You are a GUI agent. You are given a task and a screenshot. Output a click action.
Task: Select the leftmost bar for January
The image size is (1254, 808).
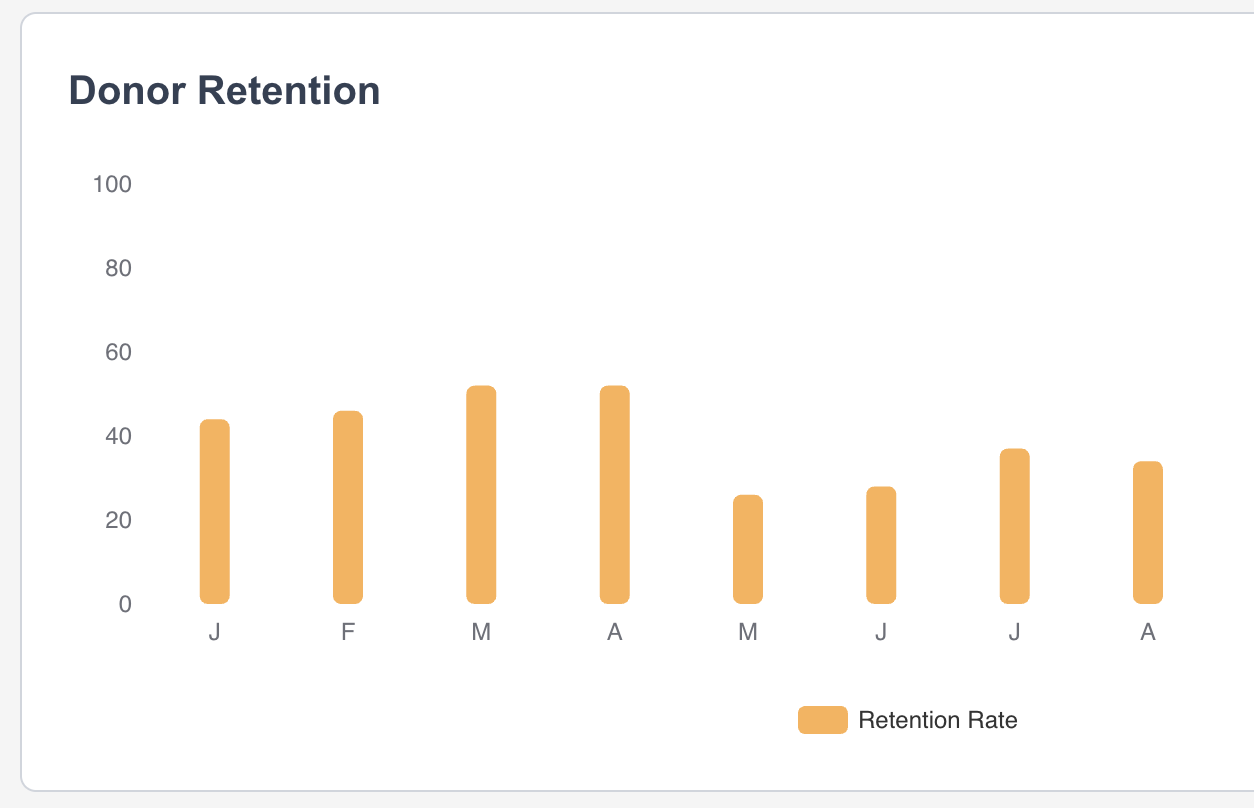(215, 511)
